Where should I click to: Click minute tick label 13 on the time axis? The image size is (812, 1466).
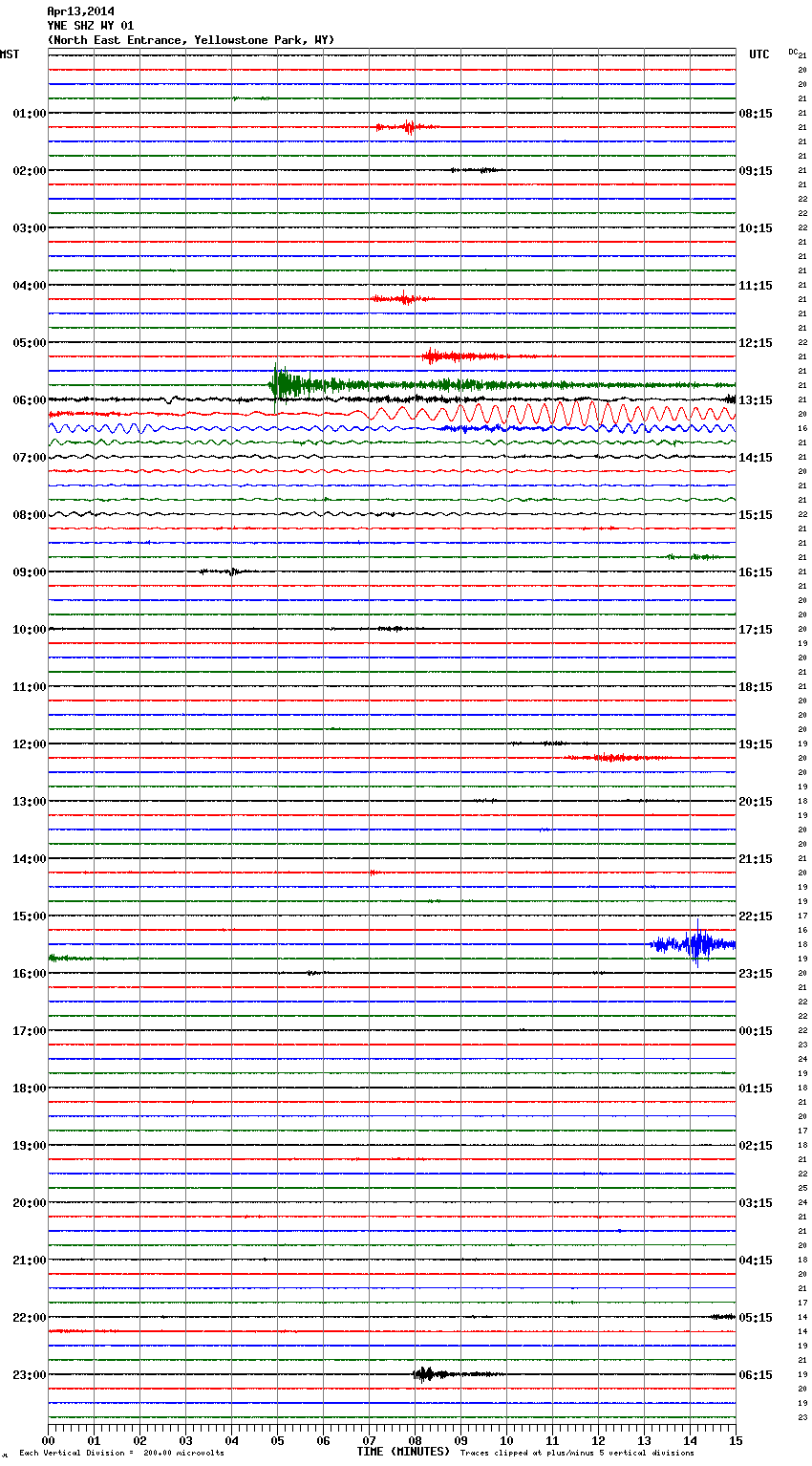[644, 1440]
